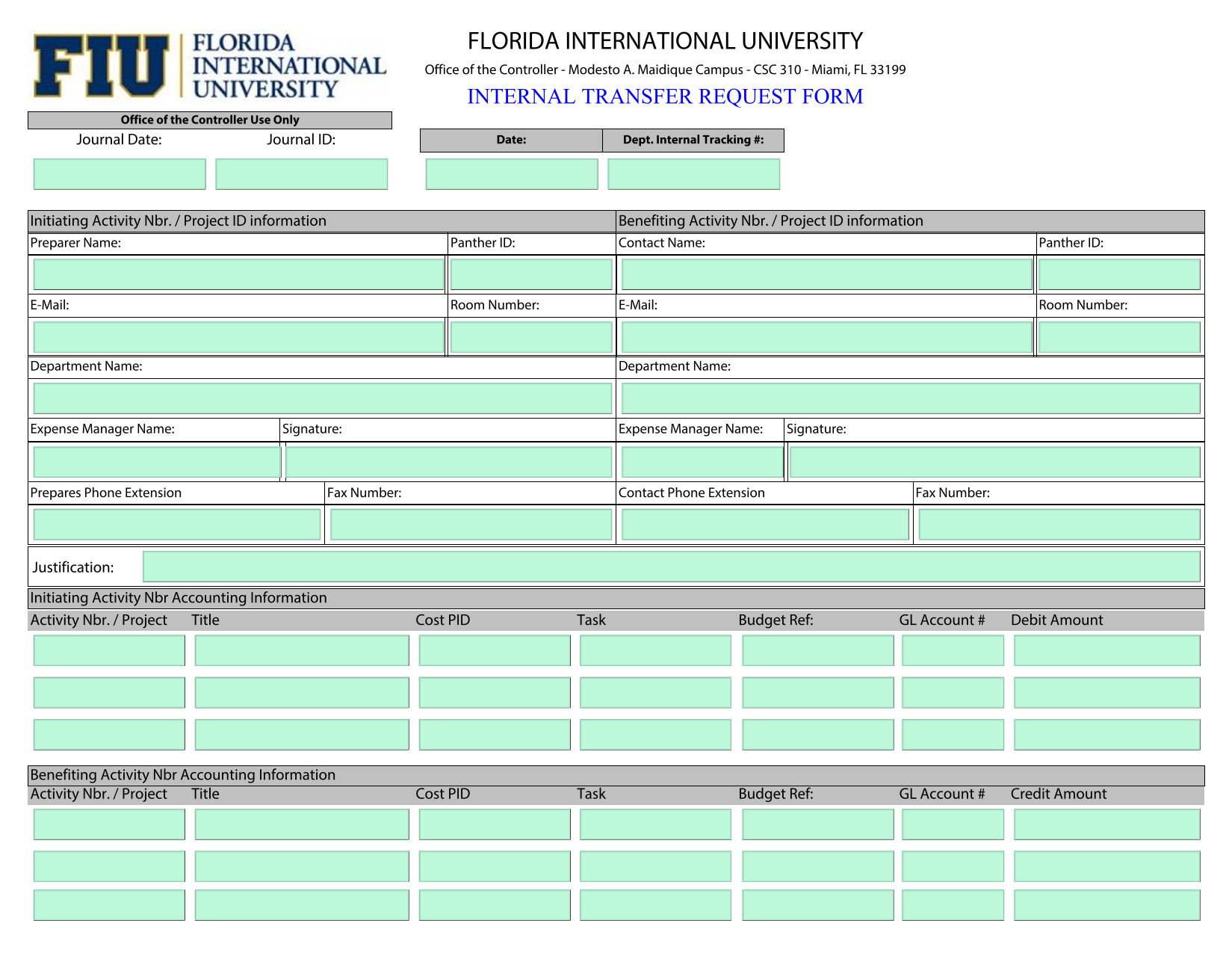Click the initiating Room Number field

tap(531, 337)
